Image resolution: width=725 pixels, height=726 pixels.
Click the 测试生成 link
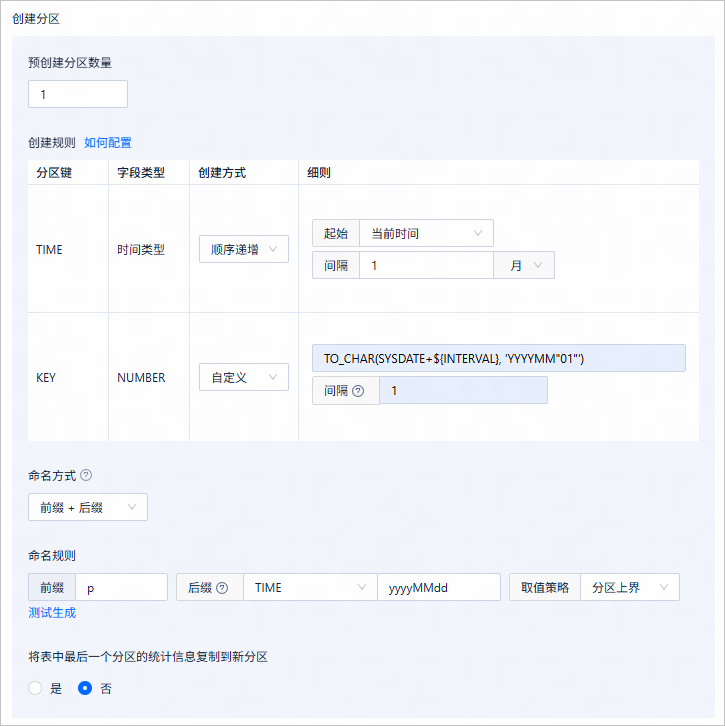pos(52,613)
